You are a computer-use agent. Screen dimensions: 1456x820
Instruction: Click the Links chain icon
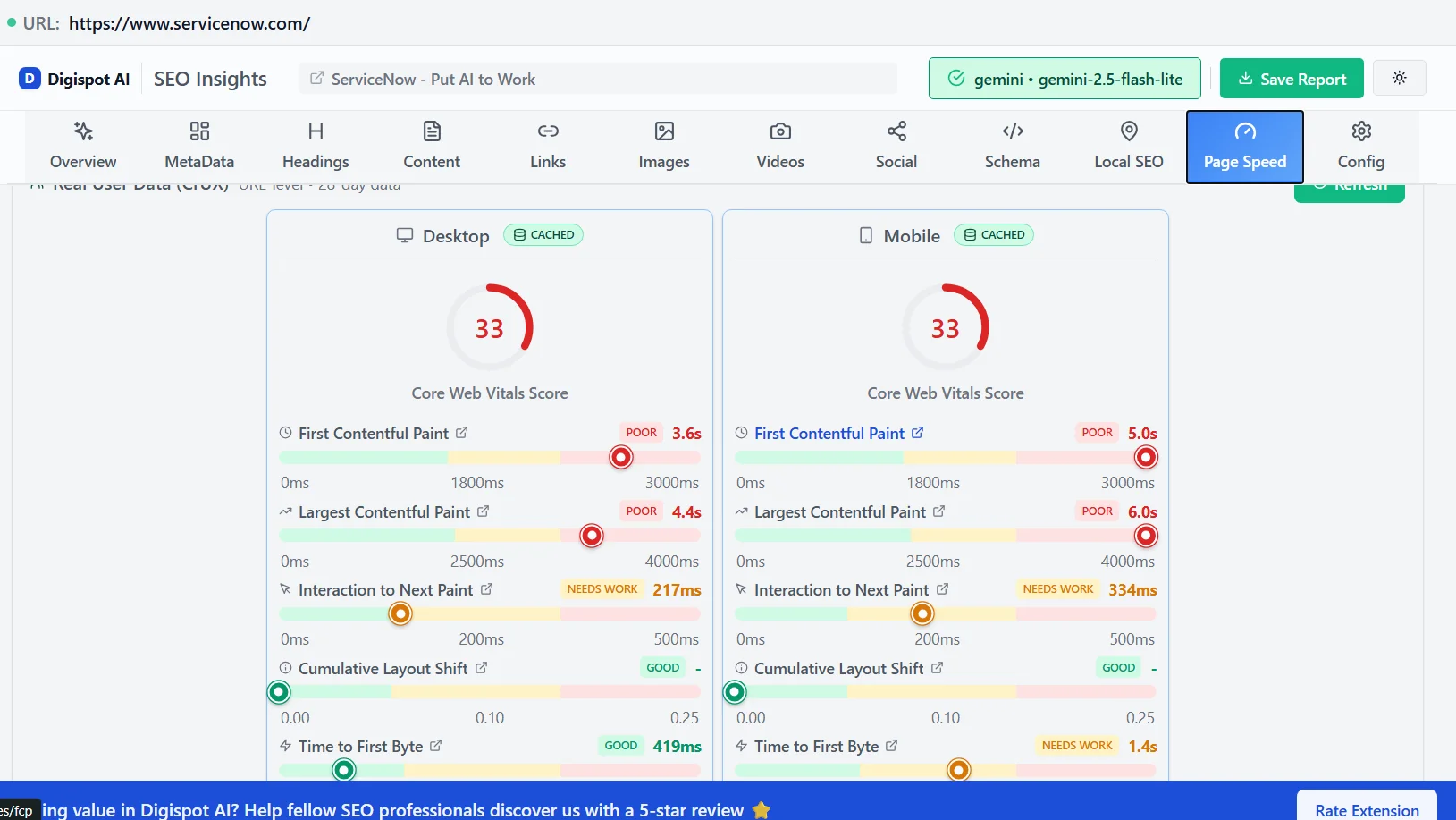pos(547,132)
